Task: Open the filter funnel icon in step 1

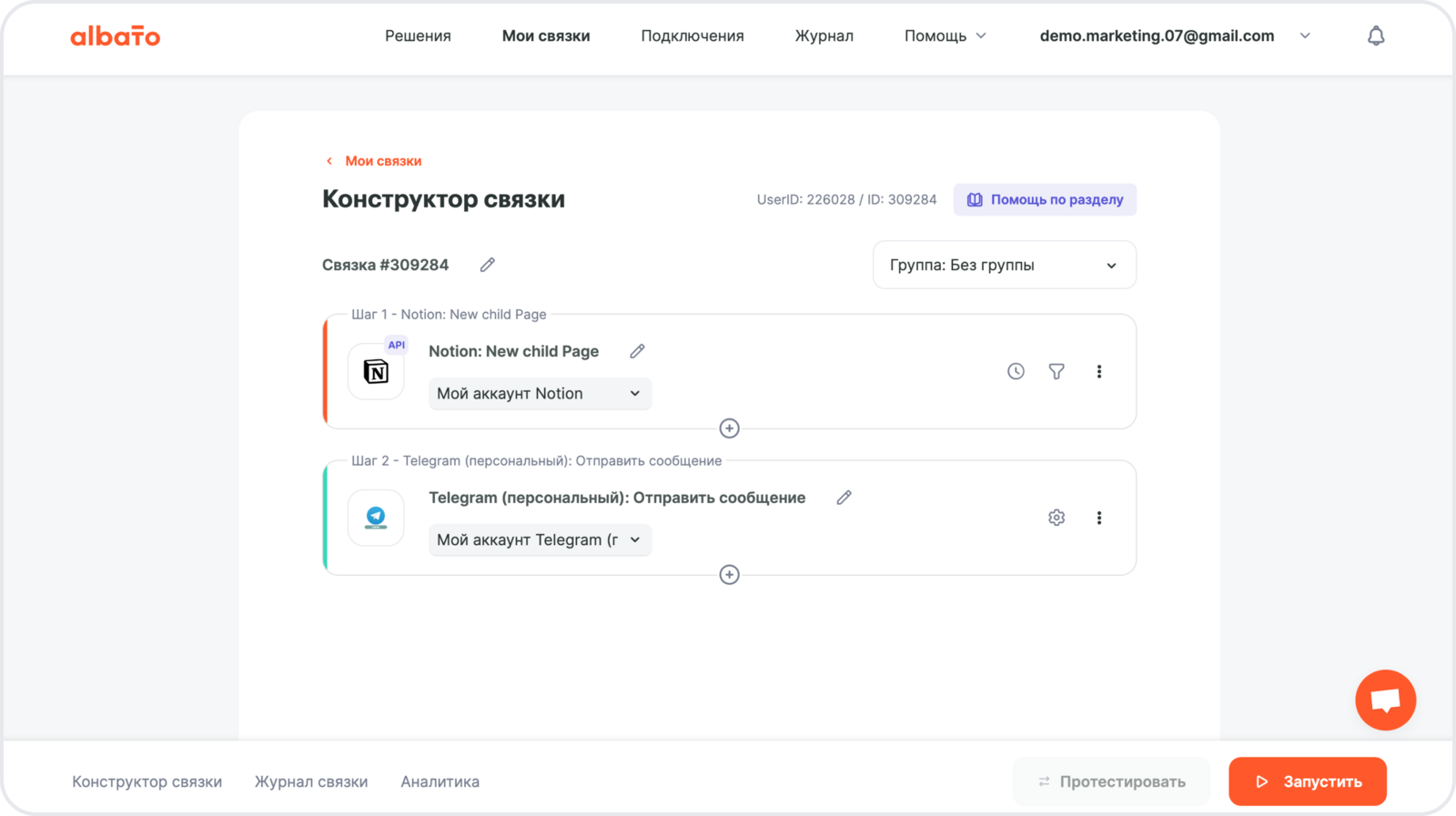Action: click(x=1057, y=371)
